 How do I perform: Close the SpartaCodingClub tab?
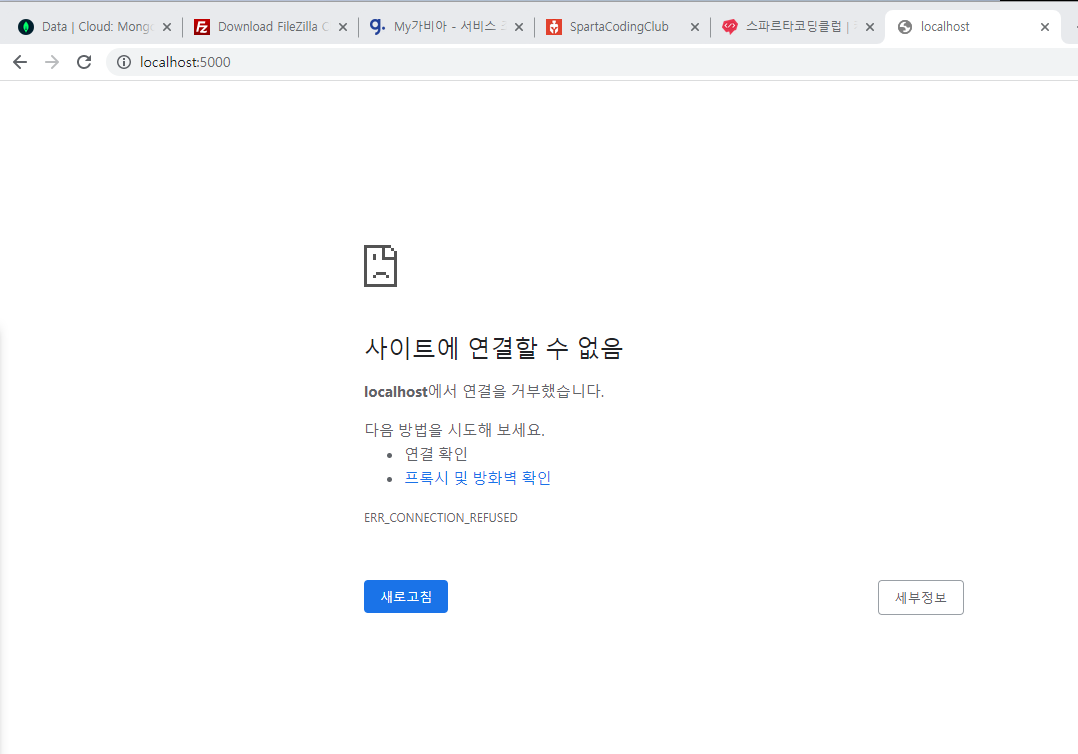694,27
